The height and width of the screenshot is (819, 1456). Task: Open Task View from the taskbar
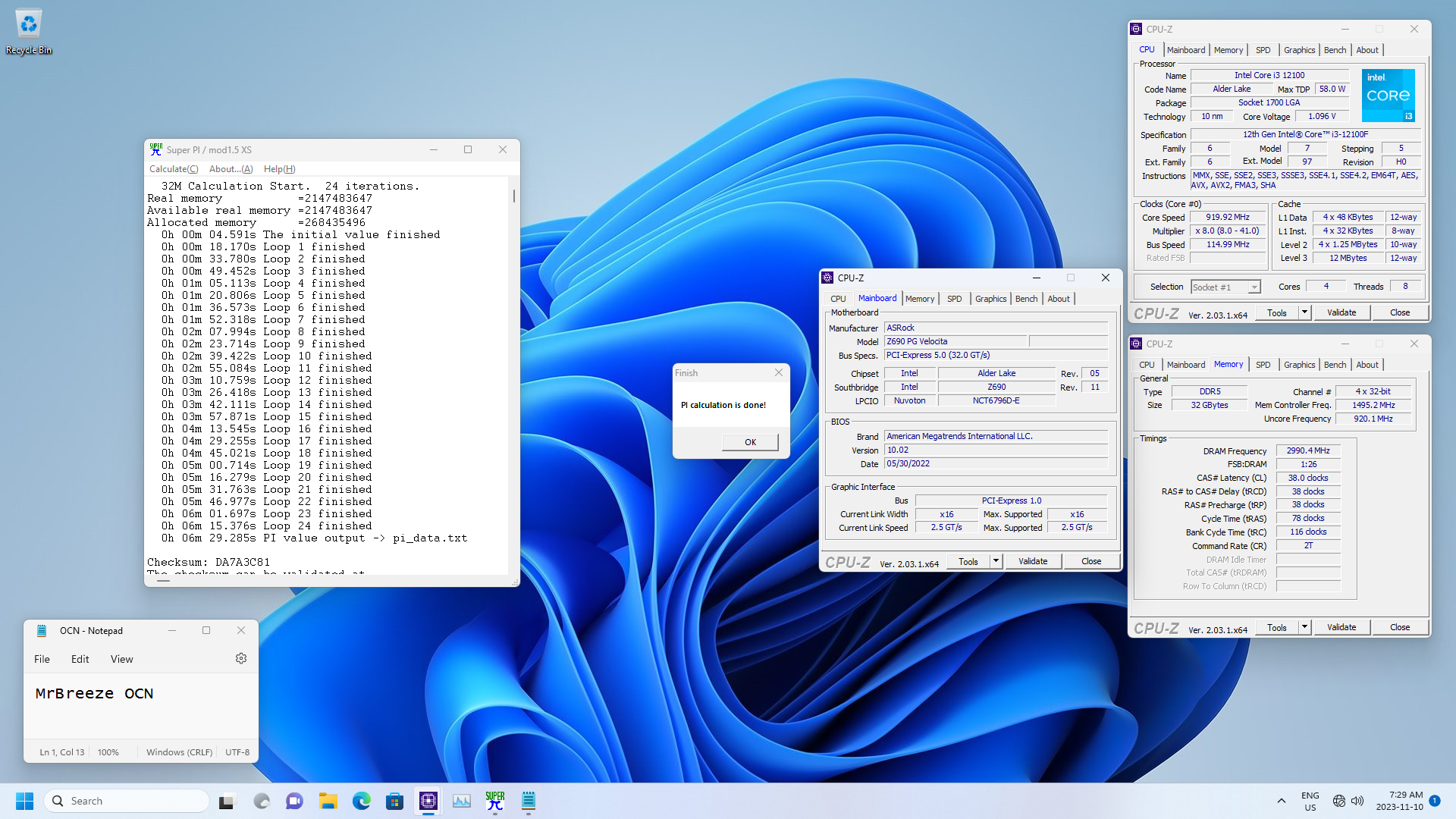(x=227, y=801)
